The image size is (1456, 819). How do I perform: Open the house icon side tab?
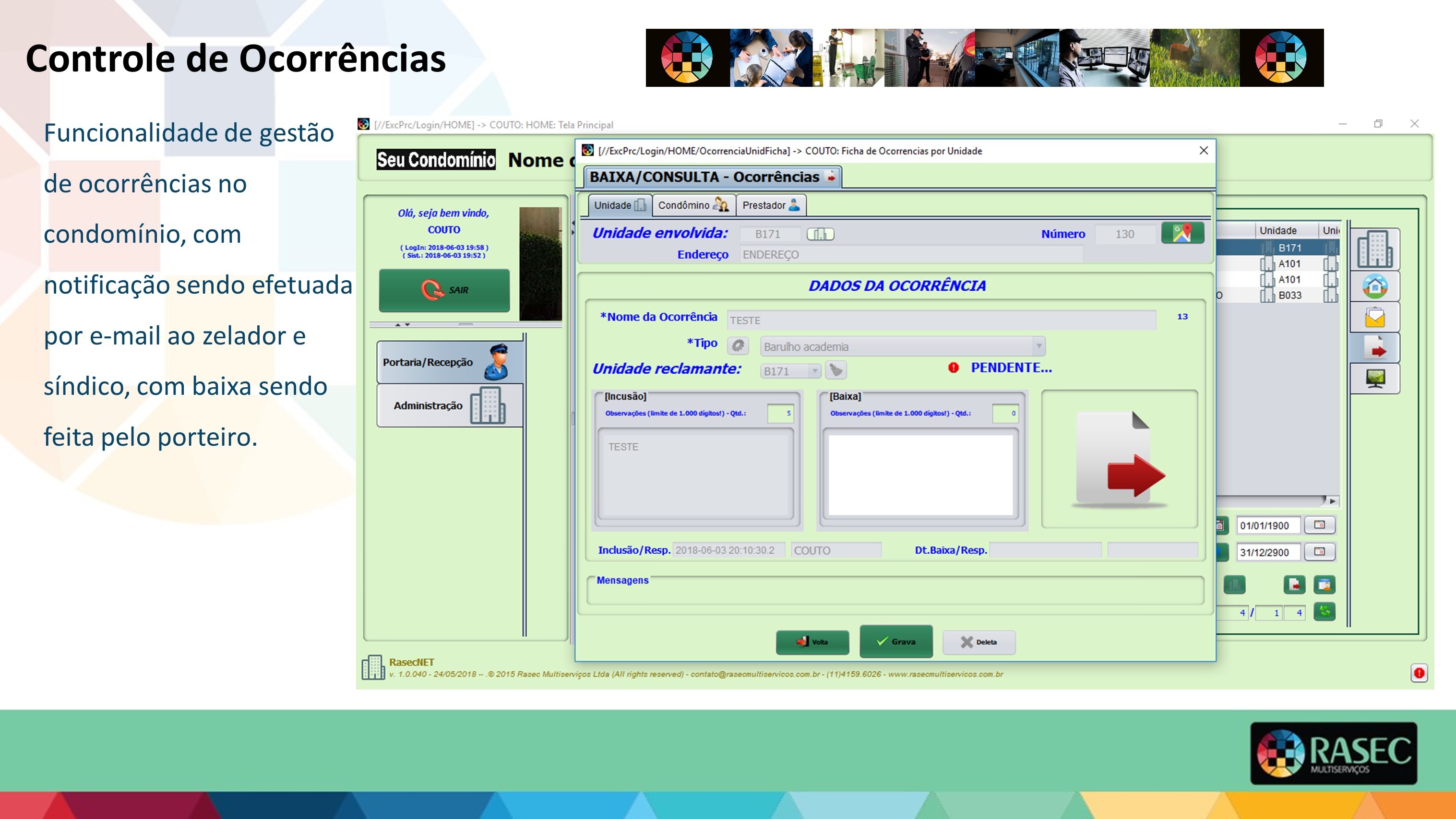click(x=1374, y=286)
